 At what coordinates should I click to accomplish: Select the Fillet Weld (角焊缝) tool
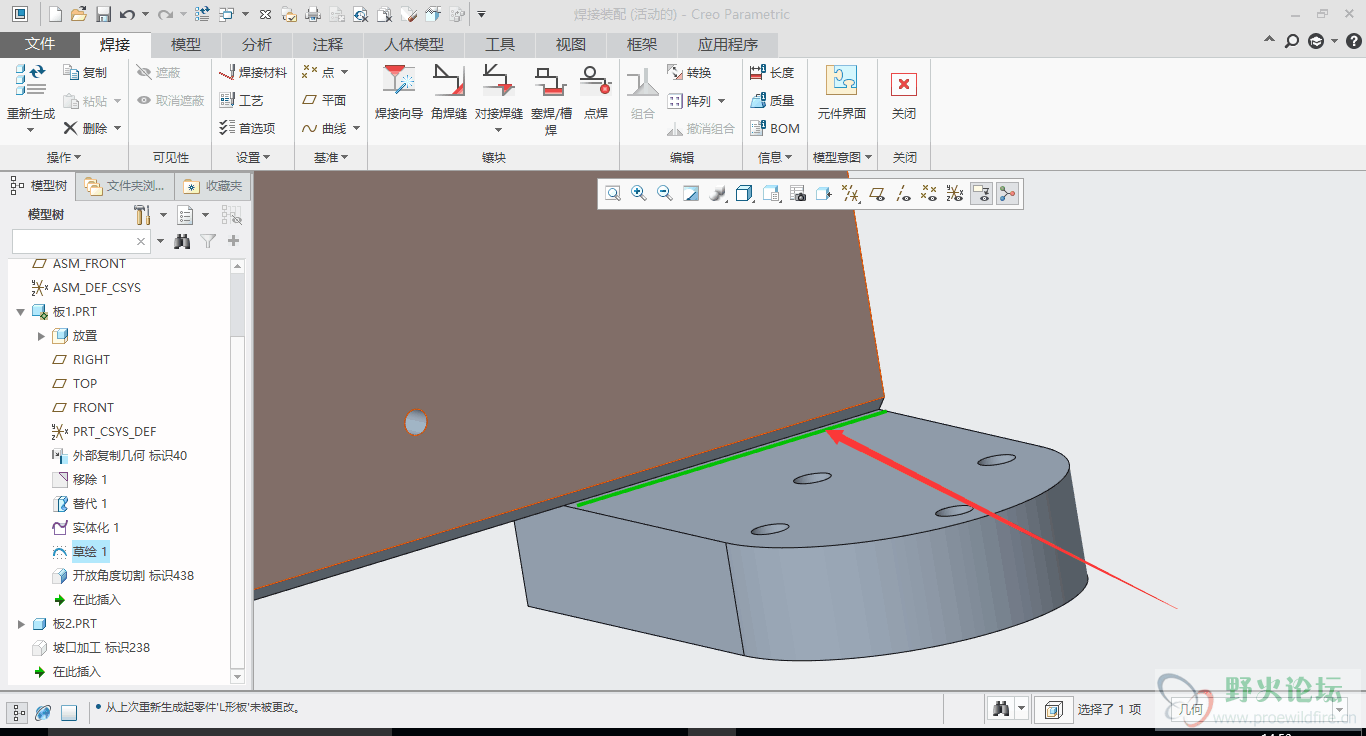tap(449, 92)
